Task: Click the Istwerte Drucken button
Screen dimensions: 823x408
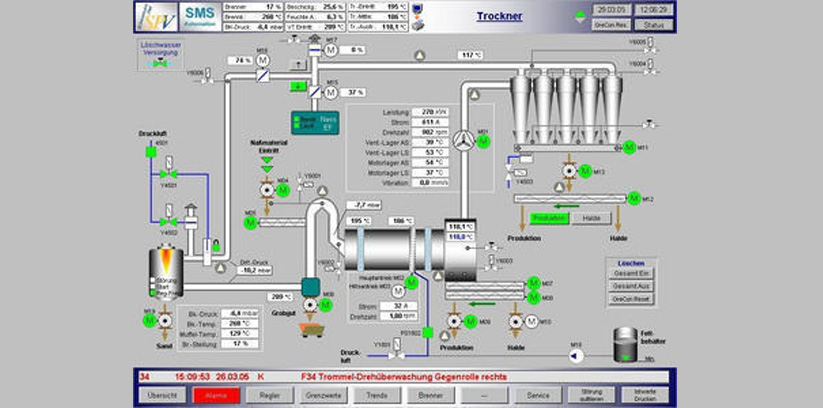Action: click(x=645, y=395)
